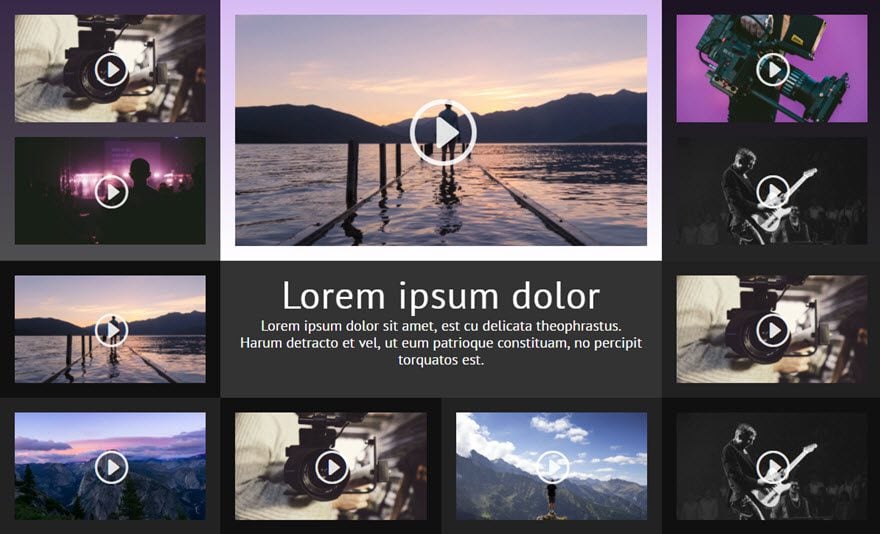Viewport: 880px width, 534px height.
Task: Click play icon on camera thumbnail between mountain thumbnails
Action: coord(332,467)
